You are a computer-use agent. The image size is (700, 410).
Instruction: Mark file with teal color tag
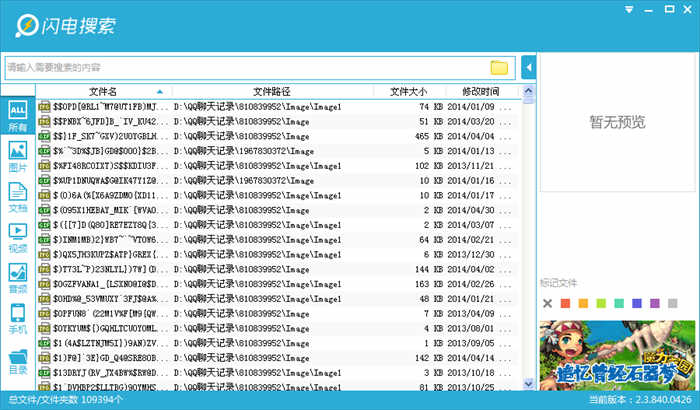[x=619, y=304]
